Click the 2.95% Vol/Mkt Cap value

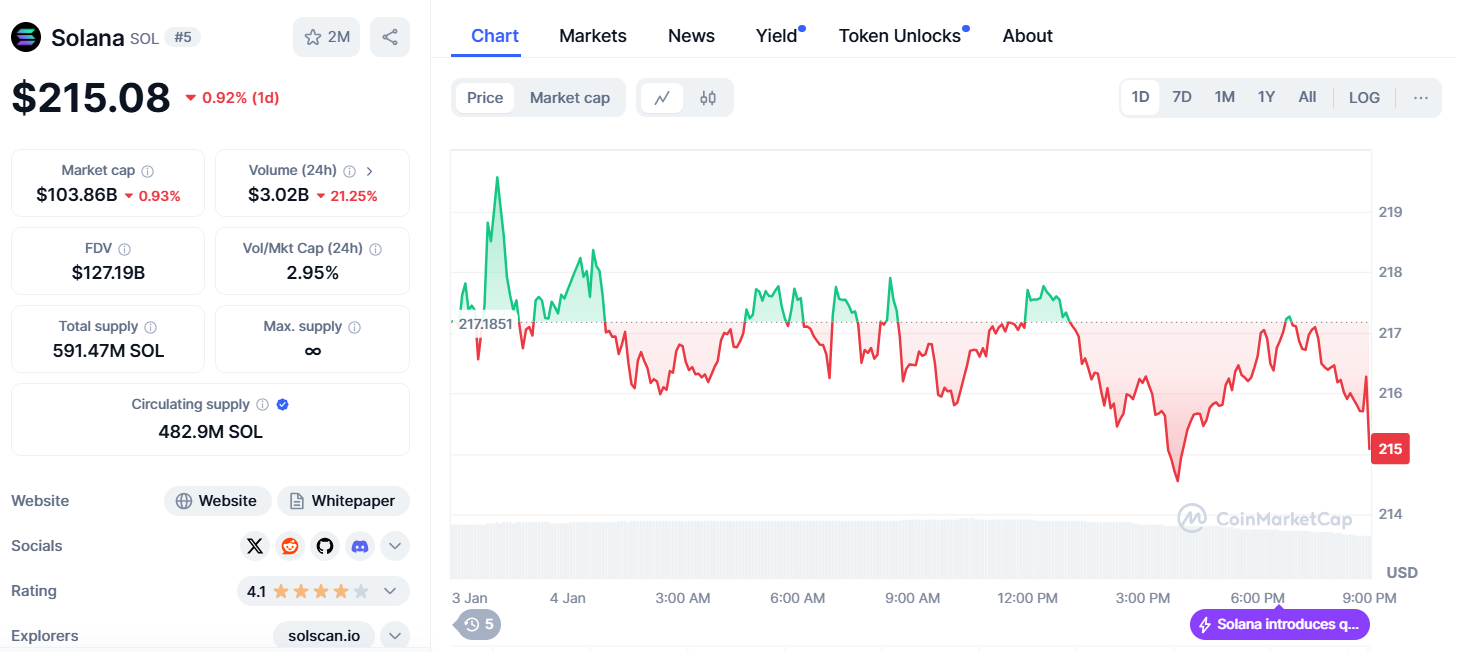(x=312, y=273)
